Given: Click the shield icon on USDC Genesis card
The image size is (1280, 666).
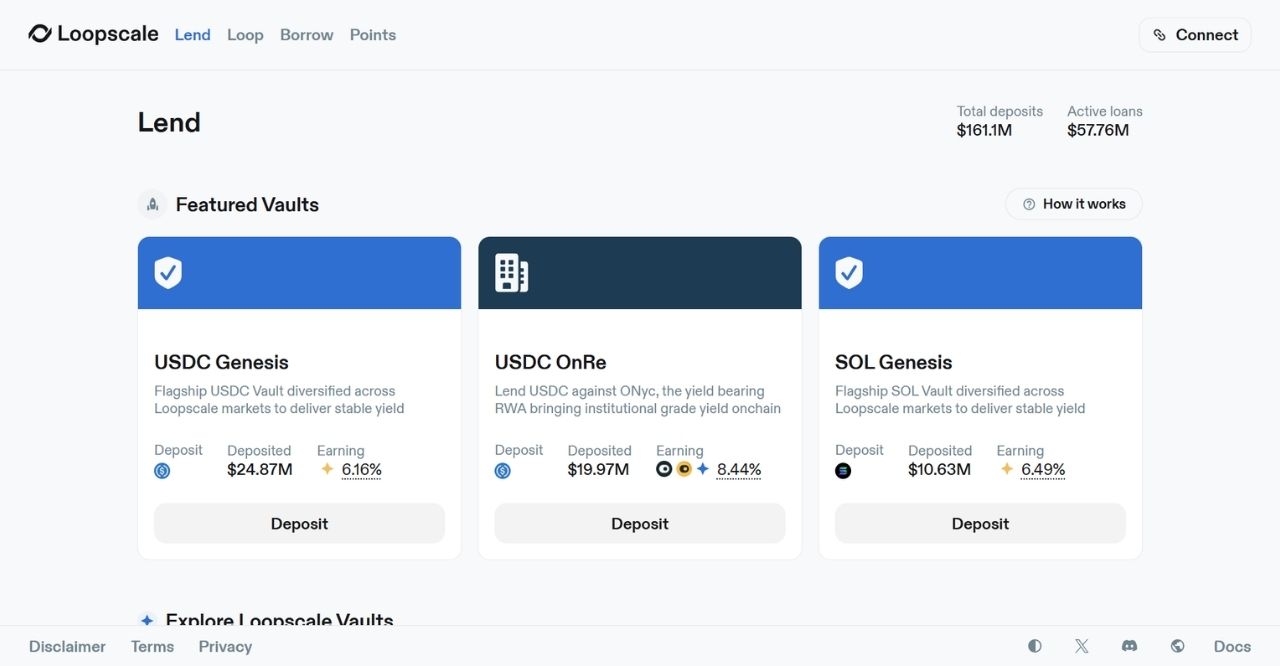Looking at the screenshot, I should tap(168, 272).
